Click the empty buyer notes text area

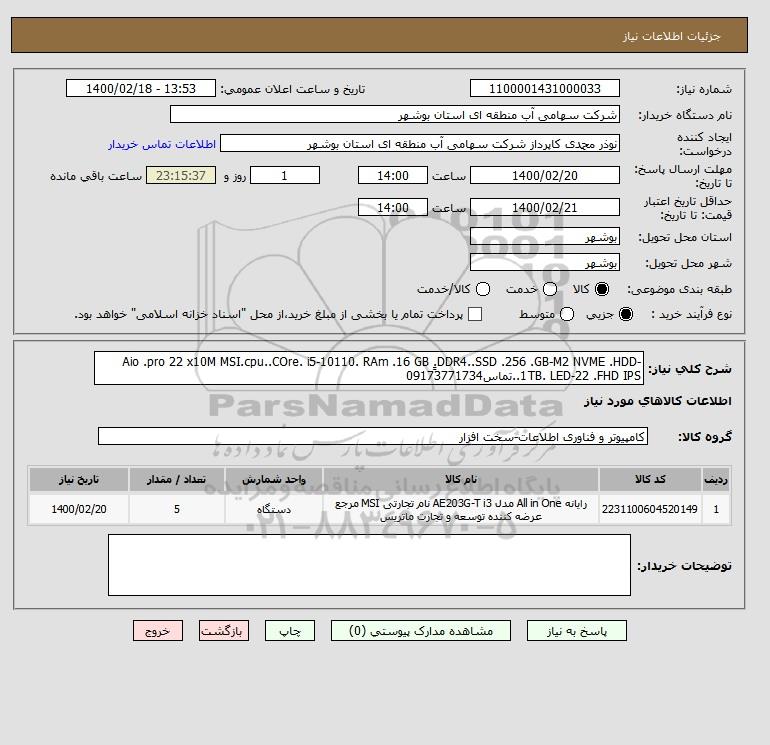[x=369, y=565]
